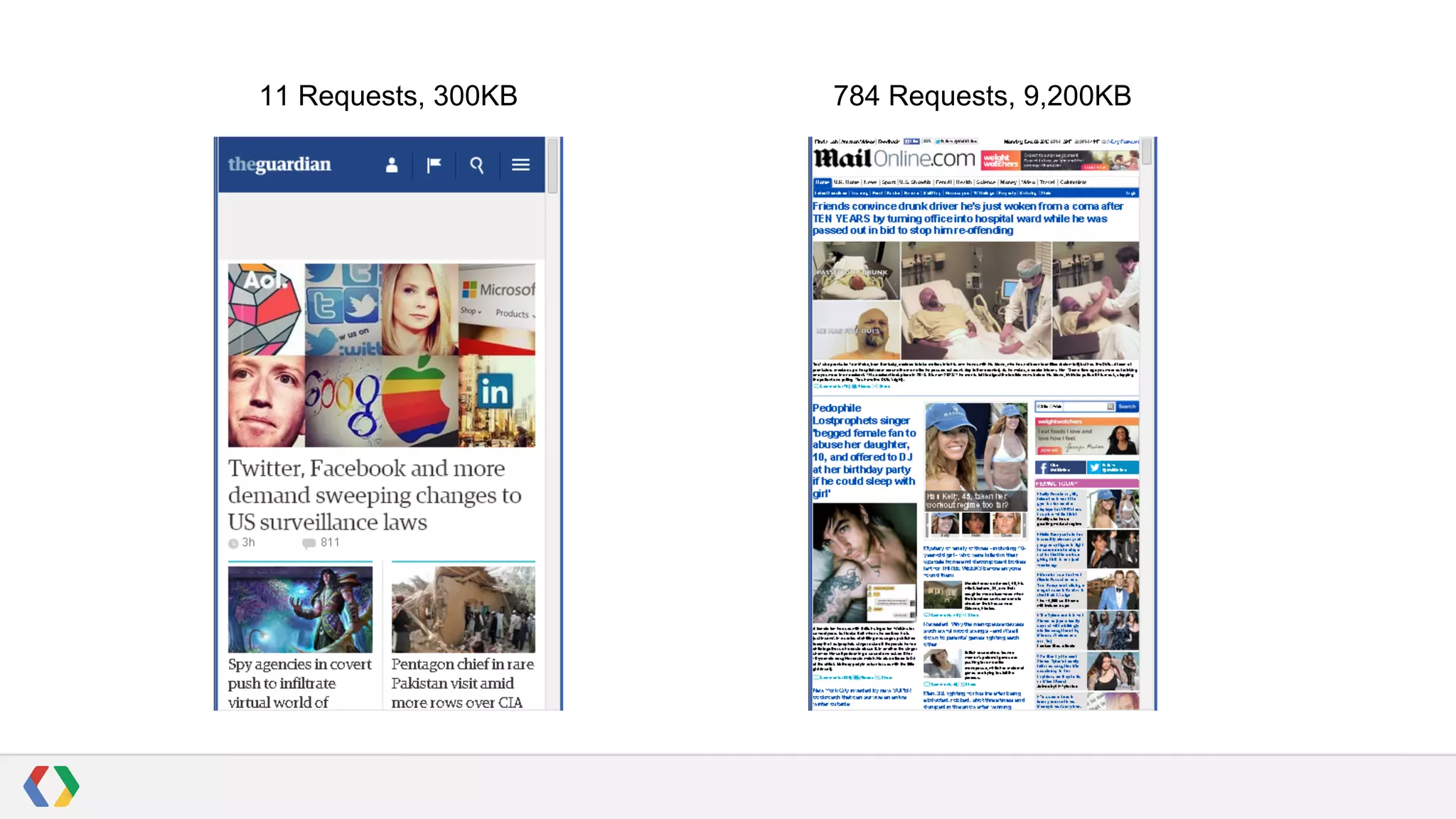Select the Site radio option in MailOnline search
Screen dimensions: 1456x819
1039,407
